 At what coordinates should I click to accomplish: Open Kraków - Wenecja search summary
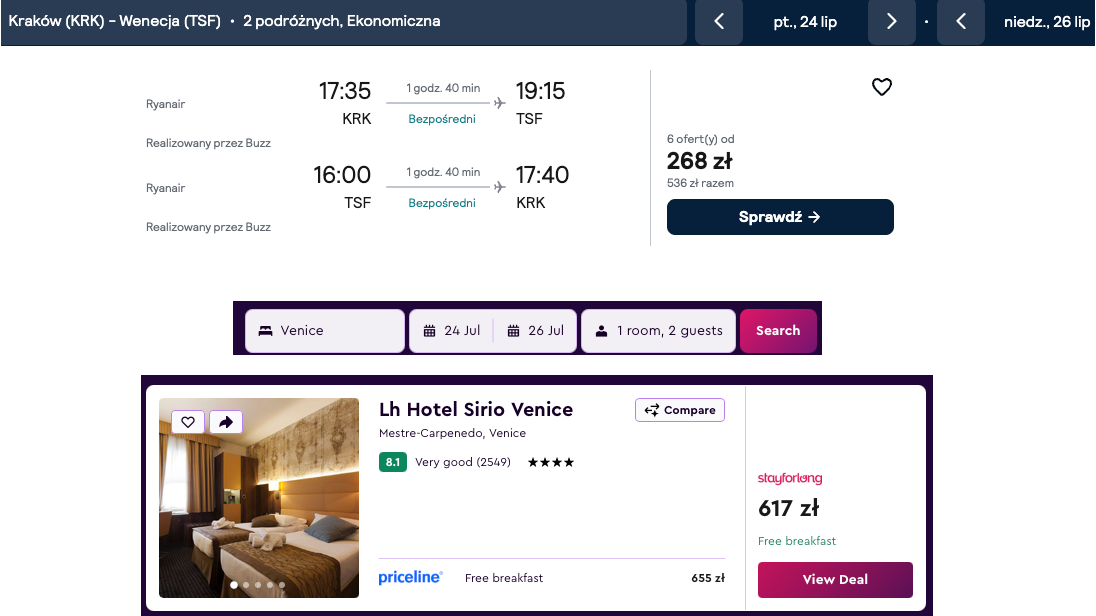(x=224, y=21)
